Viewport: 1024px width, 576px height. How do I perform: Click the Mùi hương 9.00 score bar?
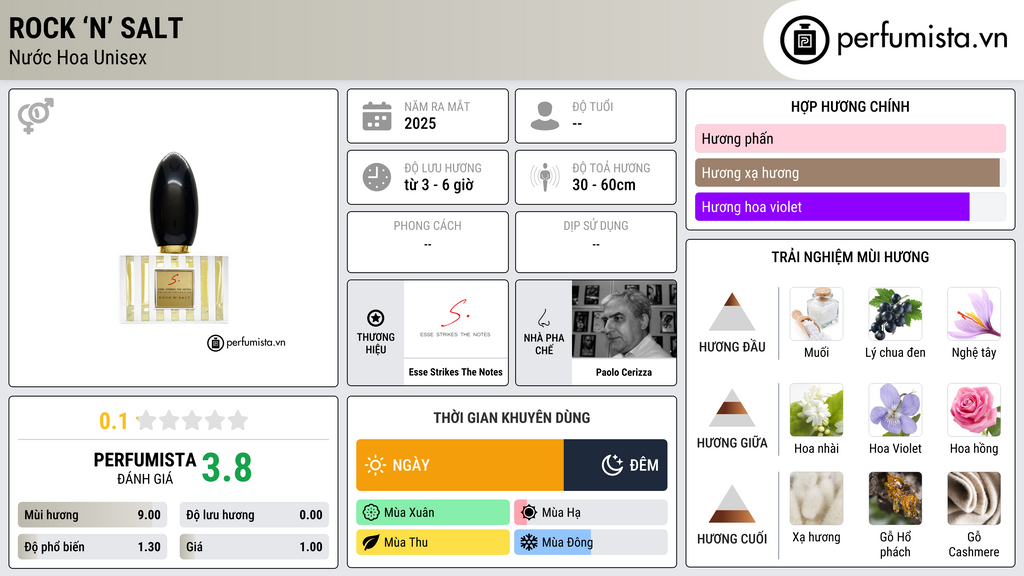coord(93,515)
